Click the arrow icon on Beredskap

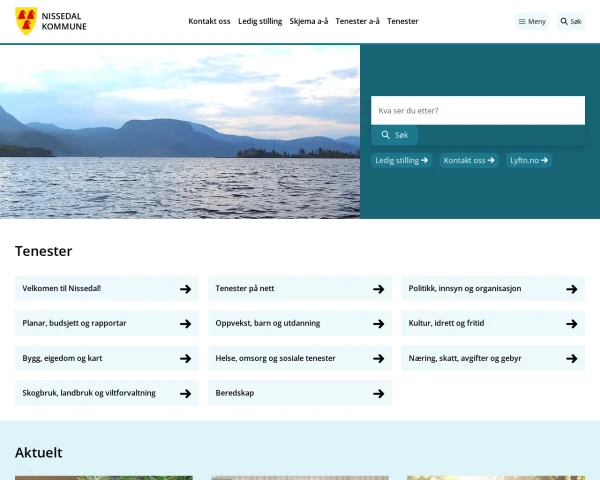[378, 393]
